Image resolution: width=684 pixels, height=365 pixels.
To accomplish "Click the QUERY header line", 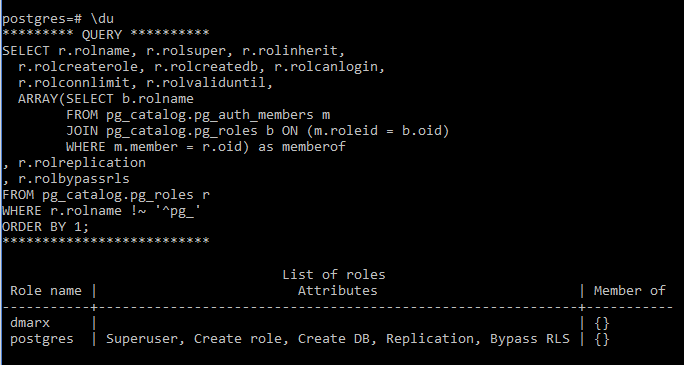I will (x=106, y=34).
